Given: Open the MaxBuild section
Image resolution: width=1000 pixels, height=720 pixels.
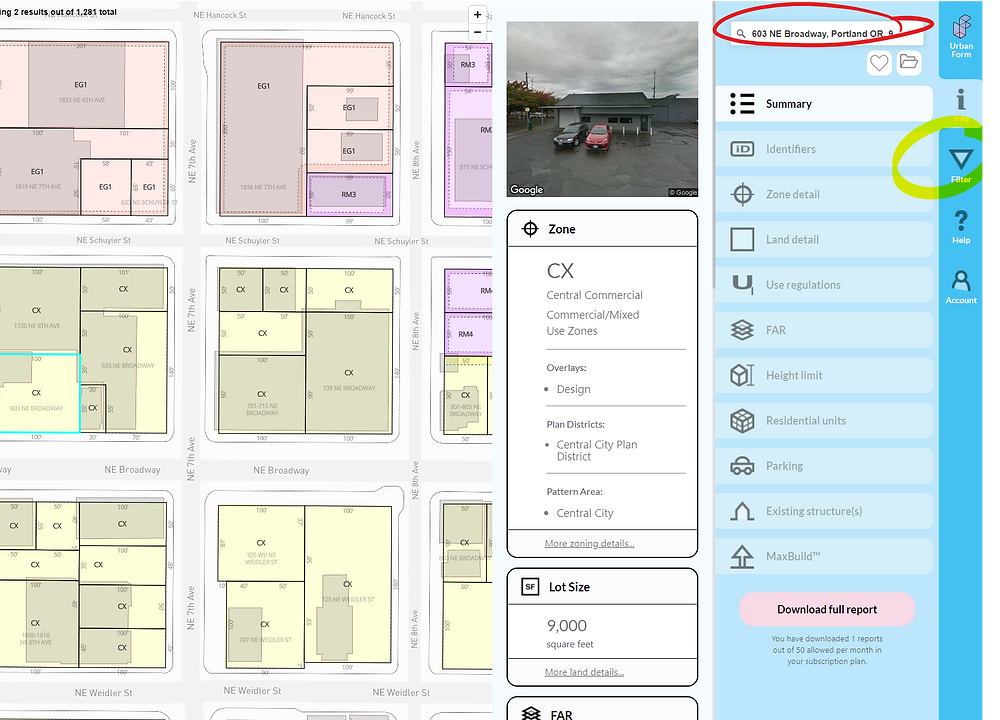Looking at the screenshot, I should [x=824, y=557].
